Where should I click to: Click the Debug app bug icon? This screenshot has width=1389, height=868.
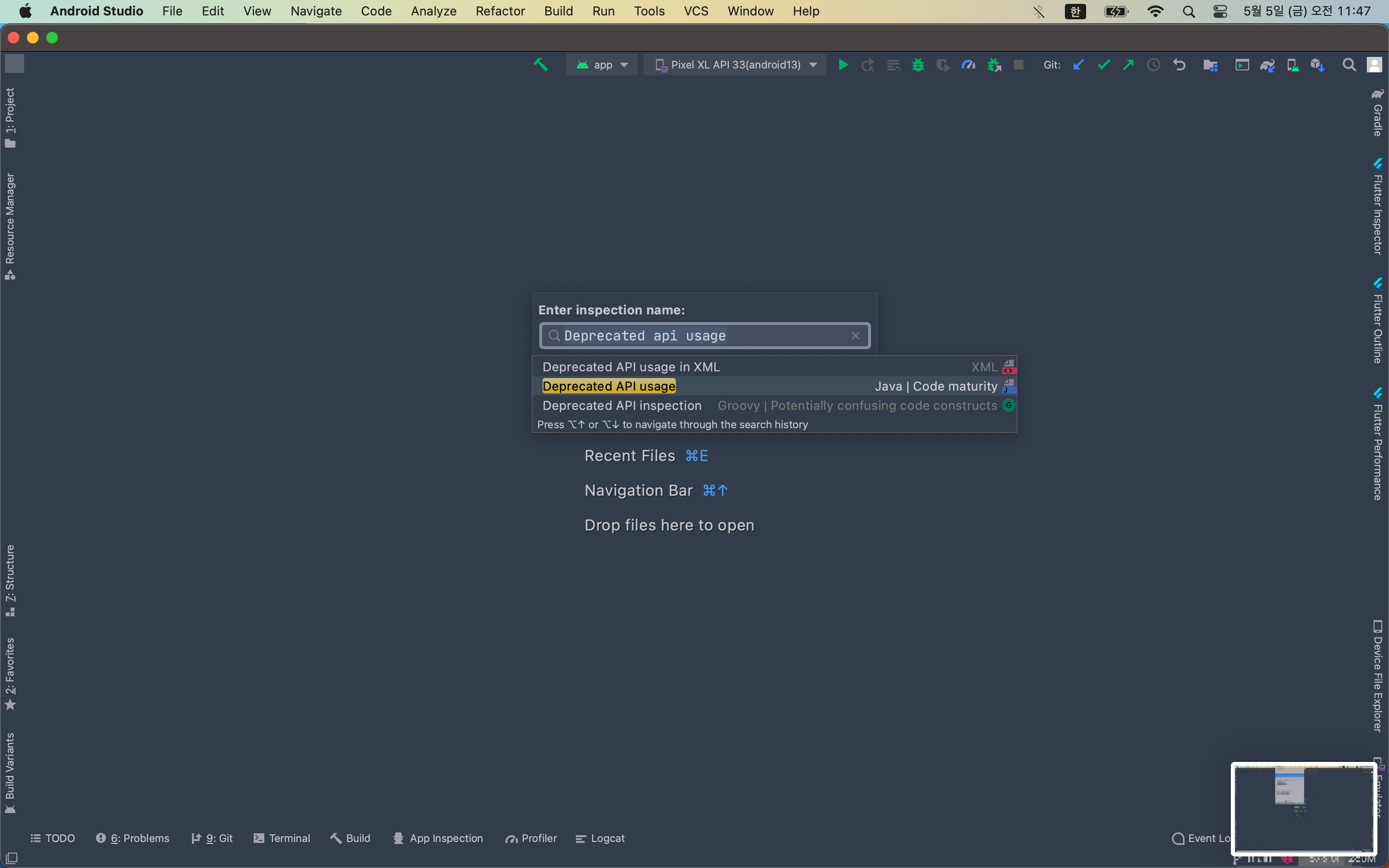[918, 65]
